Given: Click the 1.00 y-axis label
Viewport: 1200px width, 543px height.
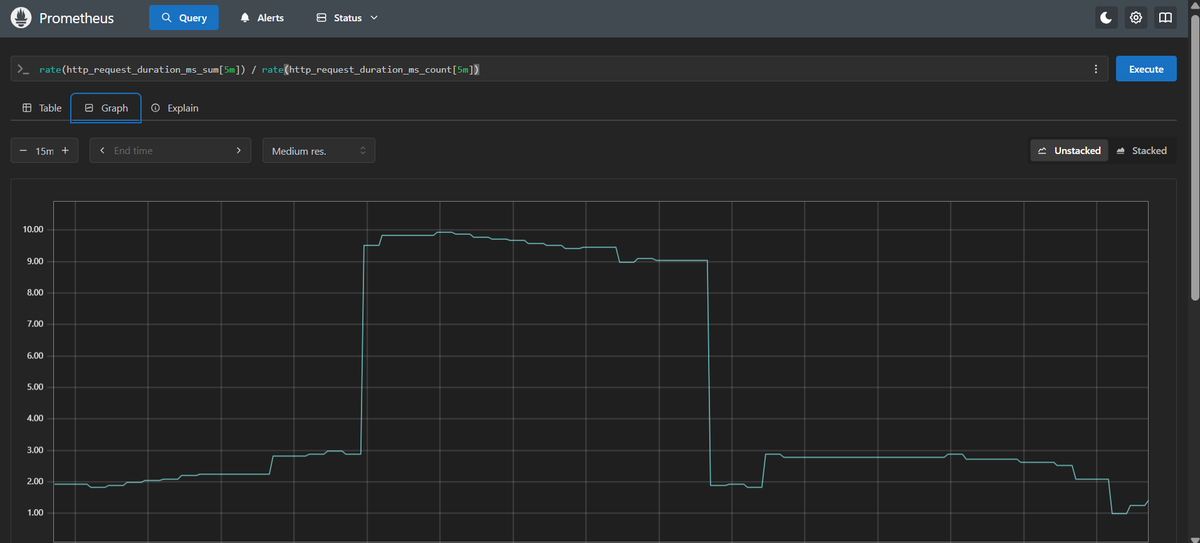Looking at the screenshot, I should (35, 513).
